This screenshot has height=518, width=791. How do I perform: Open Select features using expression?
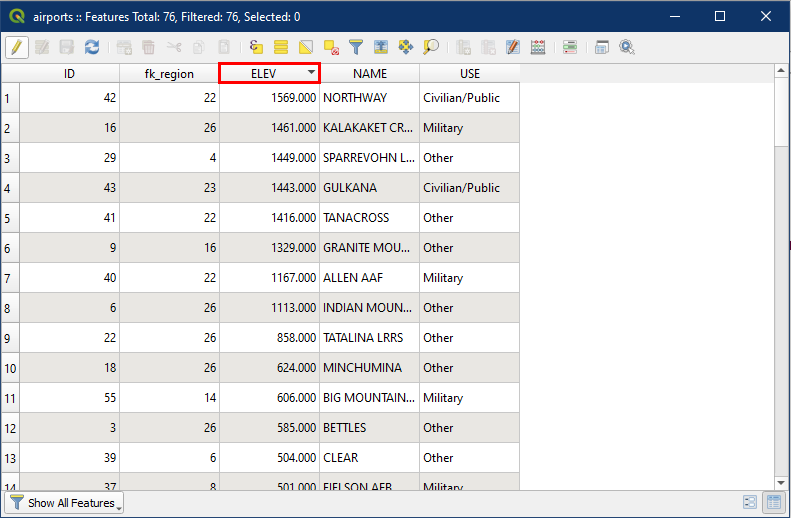[x=257, y=47]
